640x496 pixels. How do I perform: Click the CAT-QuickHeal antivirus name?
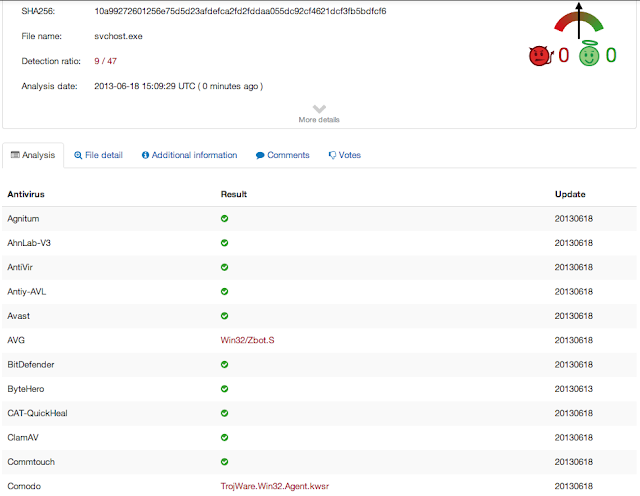37,413
